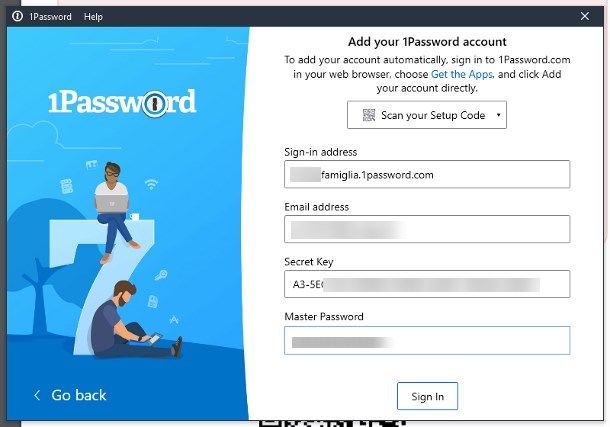
Task: Click the Wi-Fi icon in the illustration
Action: pos(151,184)
